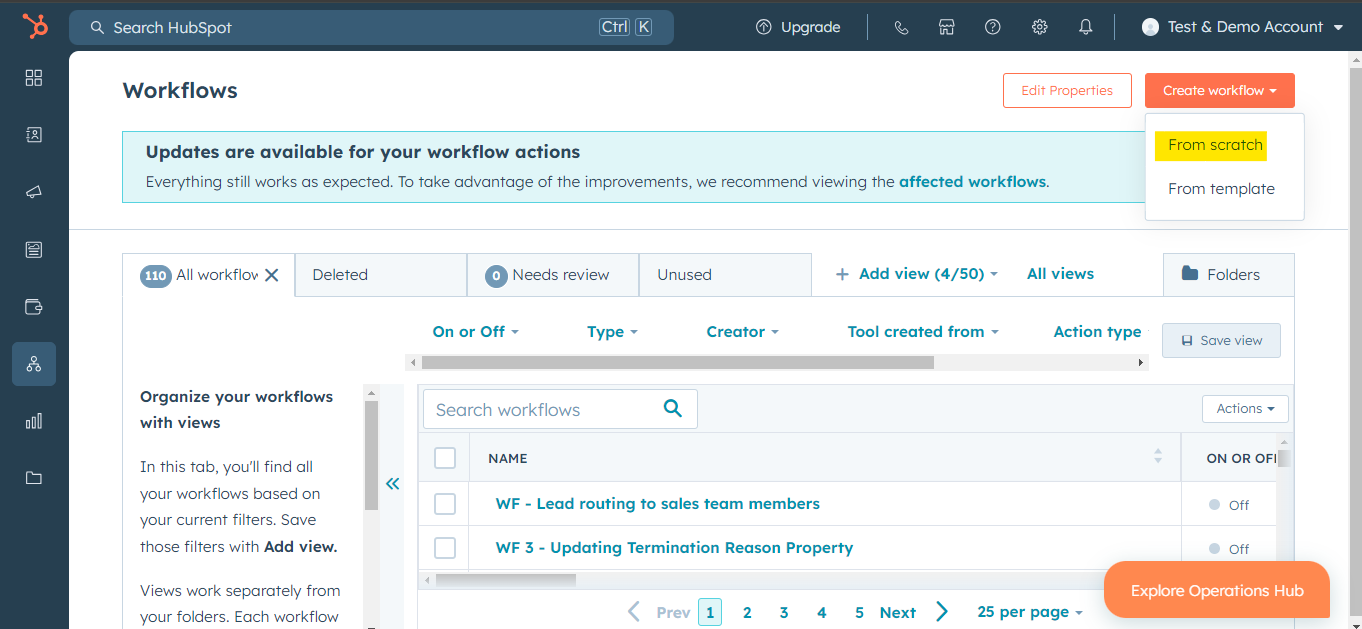Image resolution: width=1362 pixels, height=629 pixels.
Task: Select the header checkbox above the workflow list
Action: 444,457
